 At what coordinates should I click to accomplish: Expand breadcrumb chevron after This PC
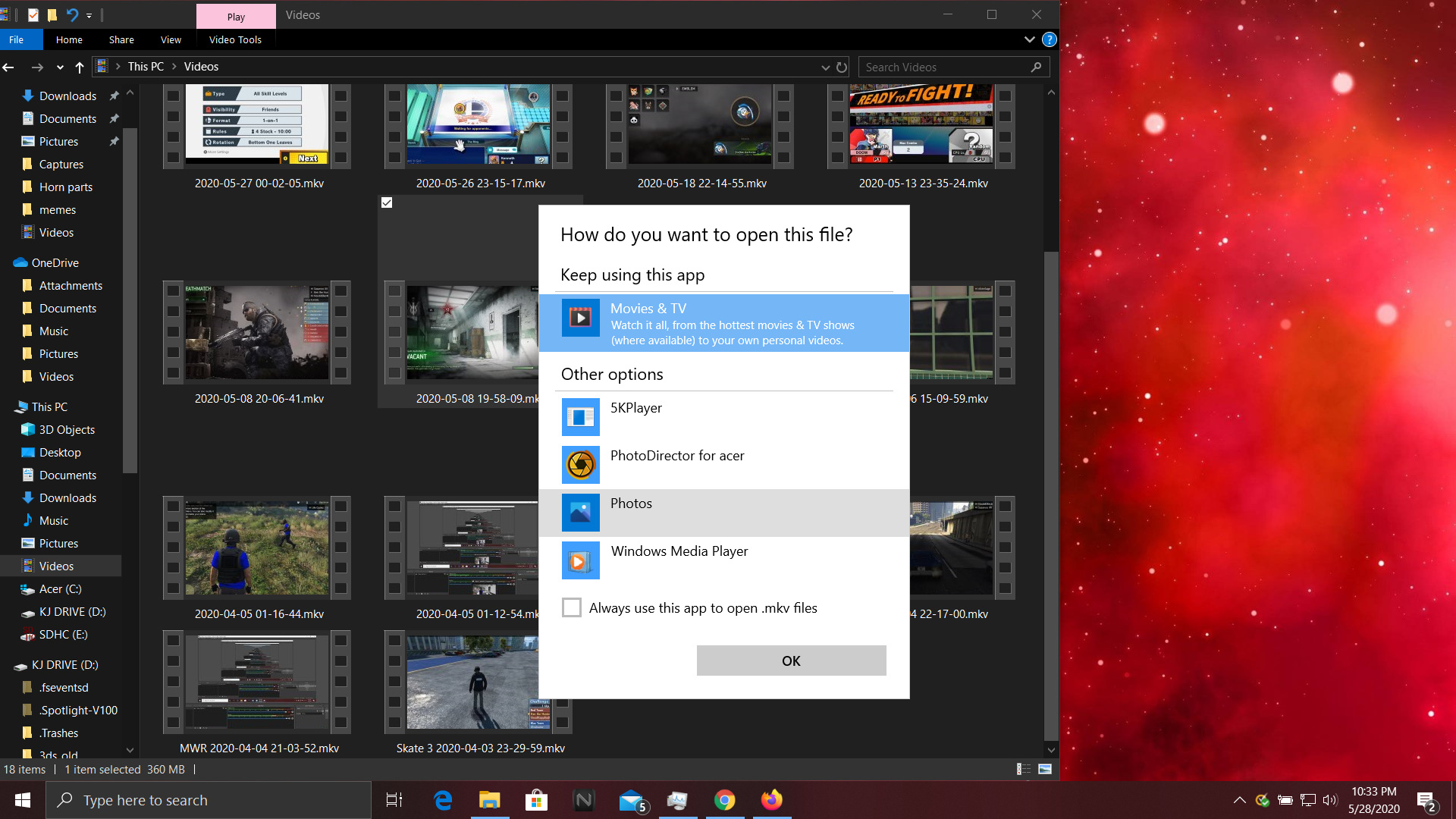(x=174, y=67)
